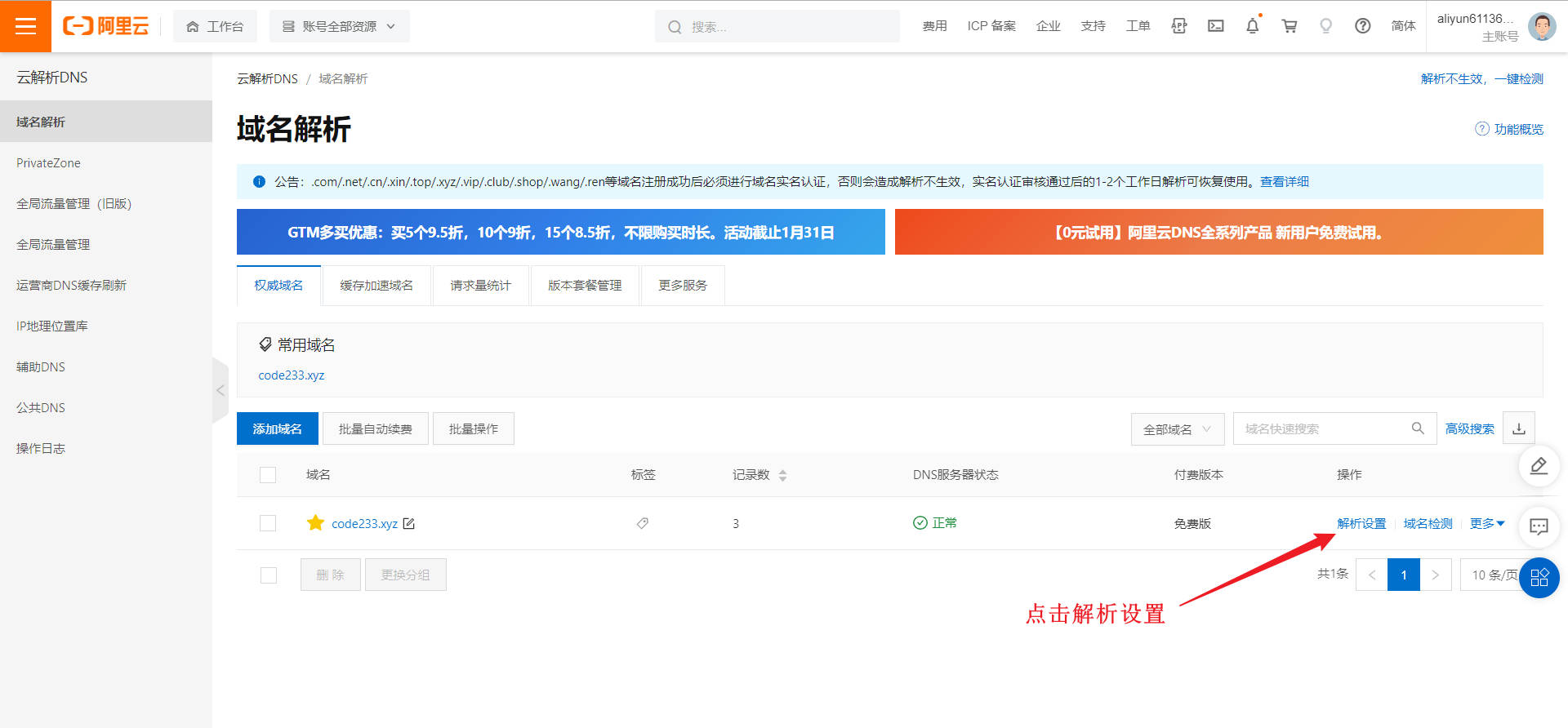The width and height of the screenshot is (1568, 728).
Task: Select page 1 in pagination
Action: 1403,575
